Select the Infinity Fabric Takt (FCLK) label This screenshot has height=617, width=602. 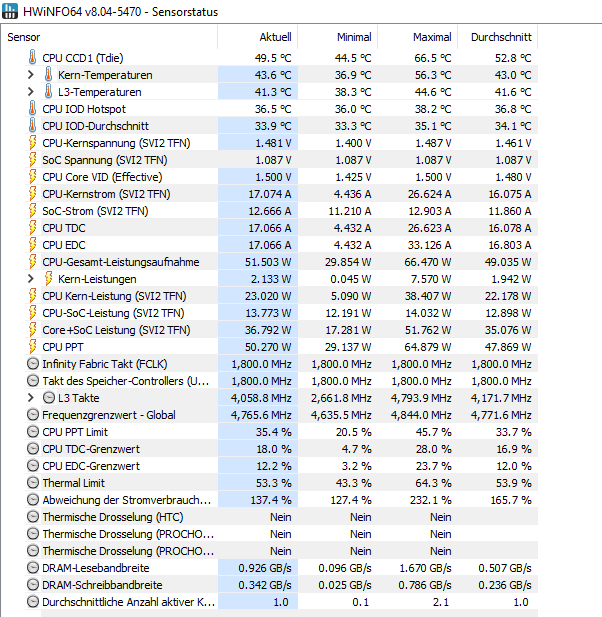click(105, 364)
